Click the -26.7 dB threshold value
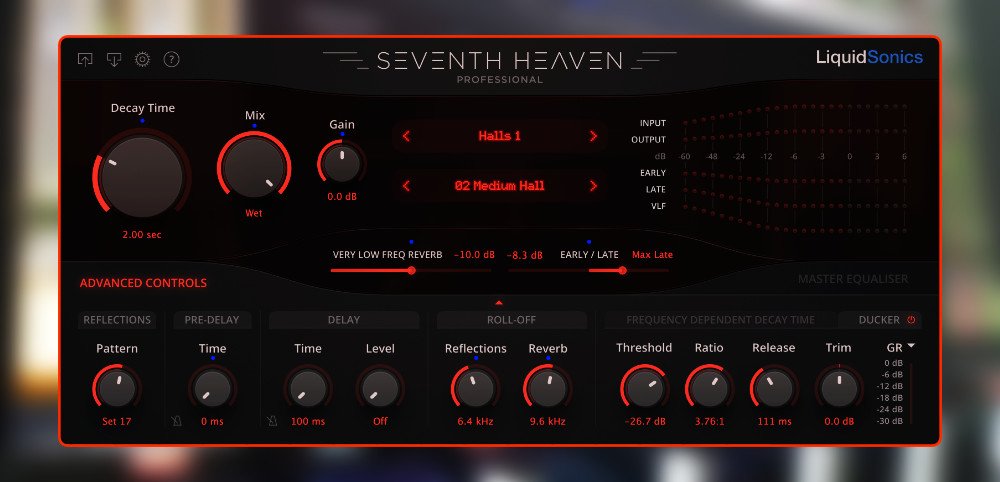The width and height of the screenshot is (1000, 482). click(645, 421)
